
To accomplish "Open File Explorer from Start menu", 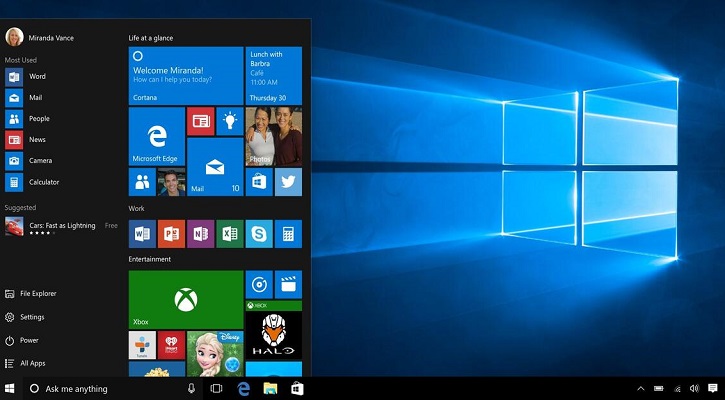I will [x=31, y=294].
